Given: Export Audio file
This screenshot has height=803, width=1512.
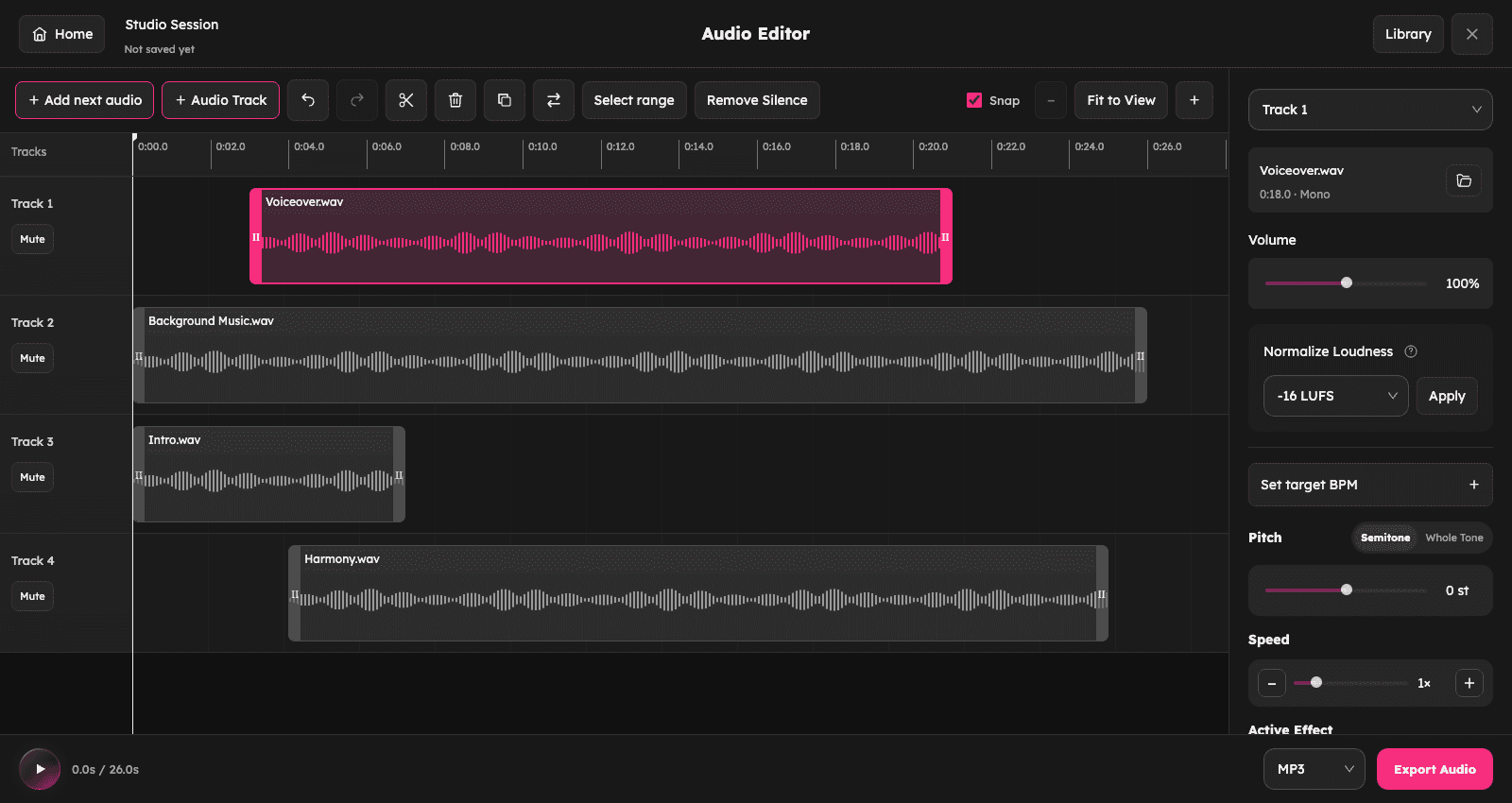Looking at the screenshot, I should 1435,769.
